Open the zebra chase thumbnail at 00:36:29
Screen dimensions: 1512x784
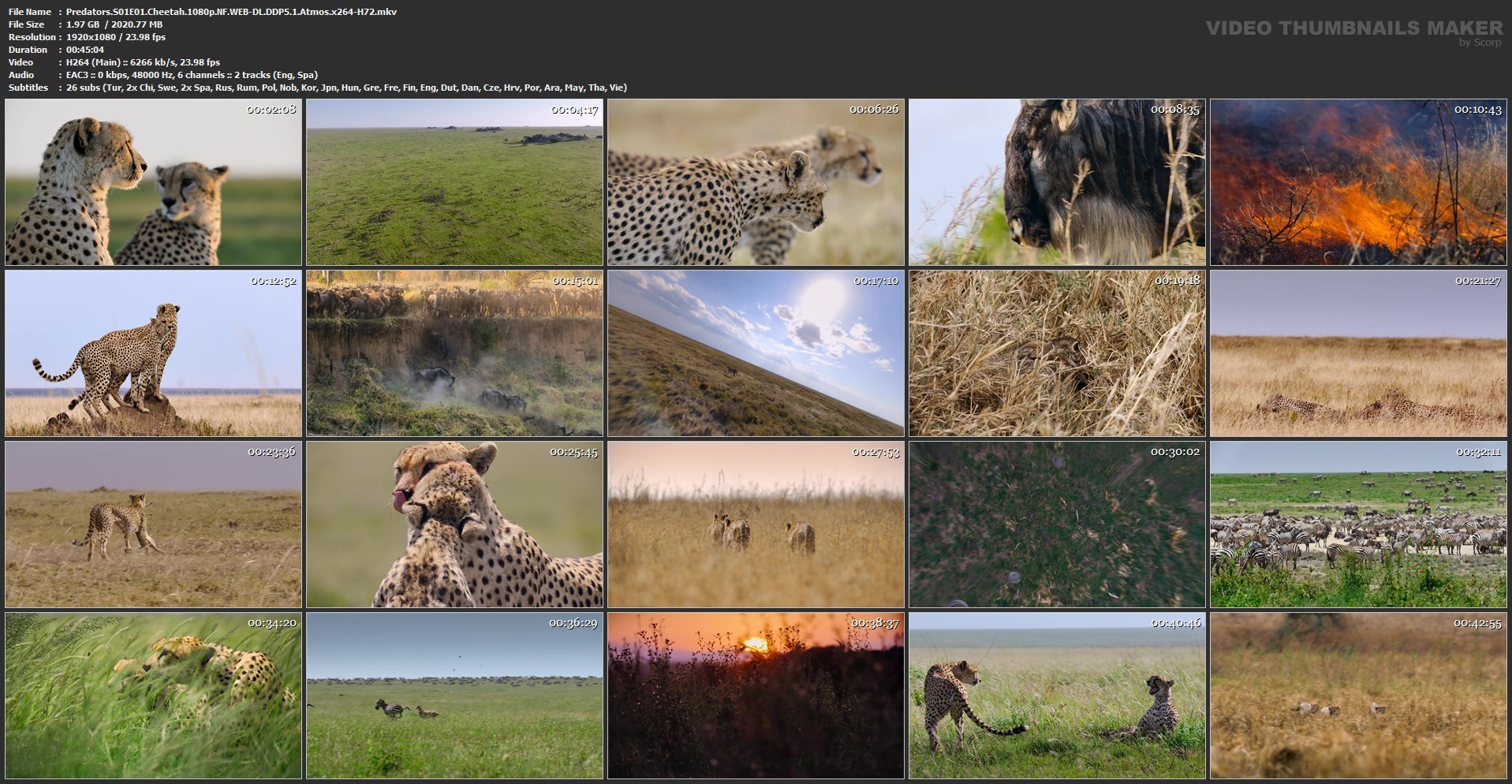pyautogui.click(x=454, y=696)
